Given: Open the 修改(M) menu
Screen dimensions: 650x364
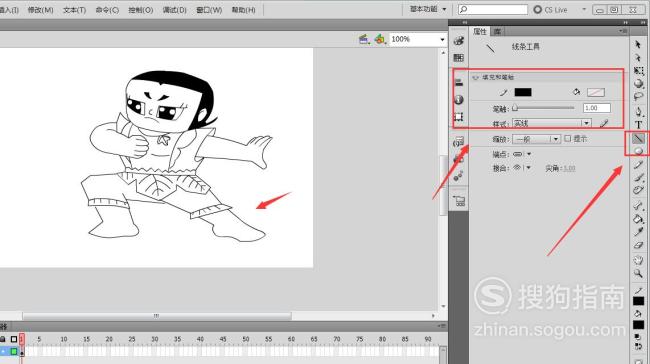Looking at the screenshot, I should pyautogui.click(x=40, y=10).
